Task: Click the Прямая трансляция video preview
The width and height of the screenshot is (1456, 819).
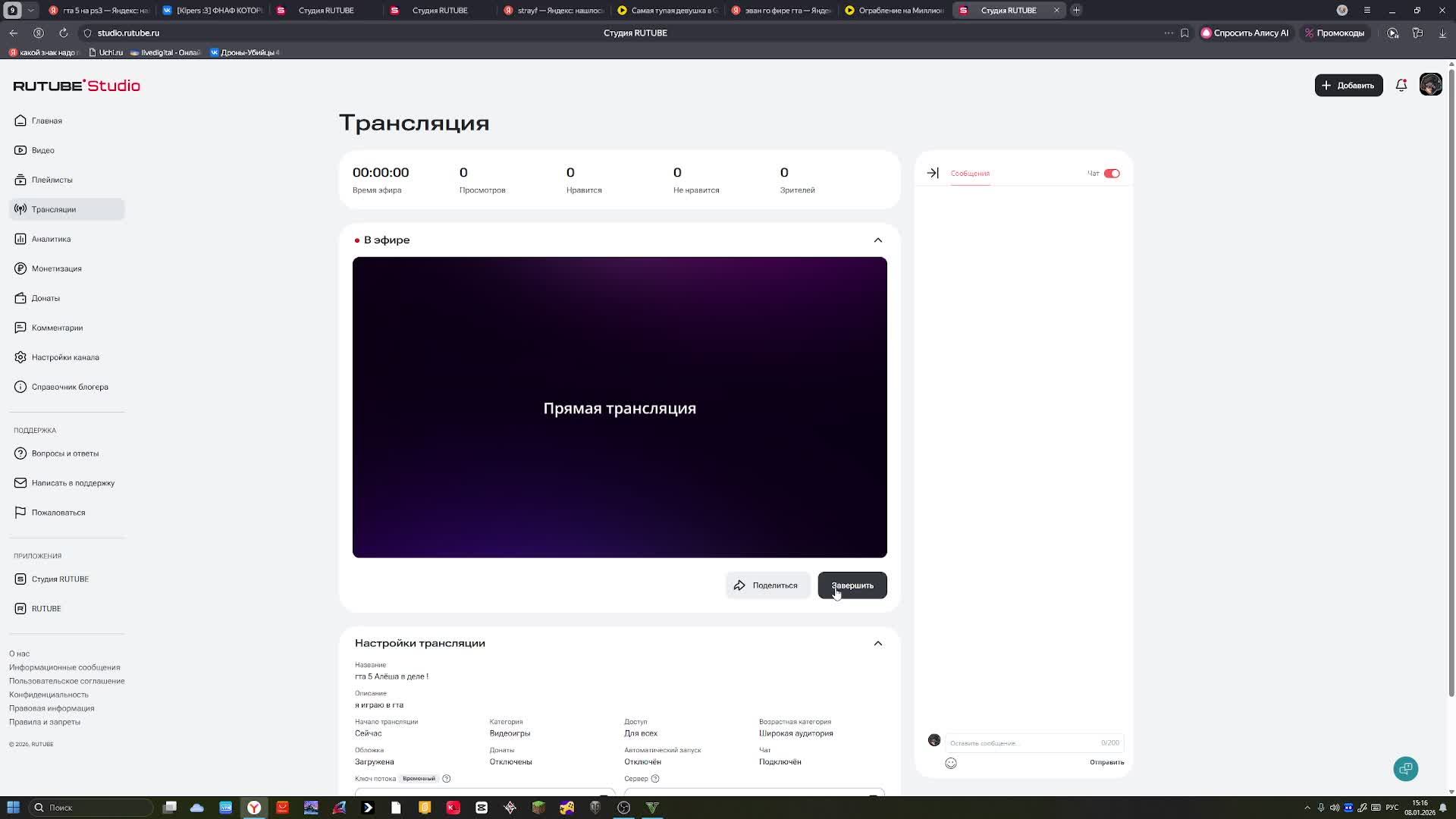Action: [x=619, y=408]
